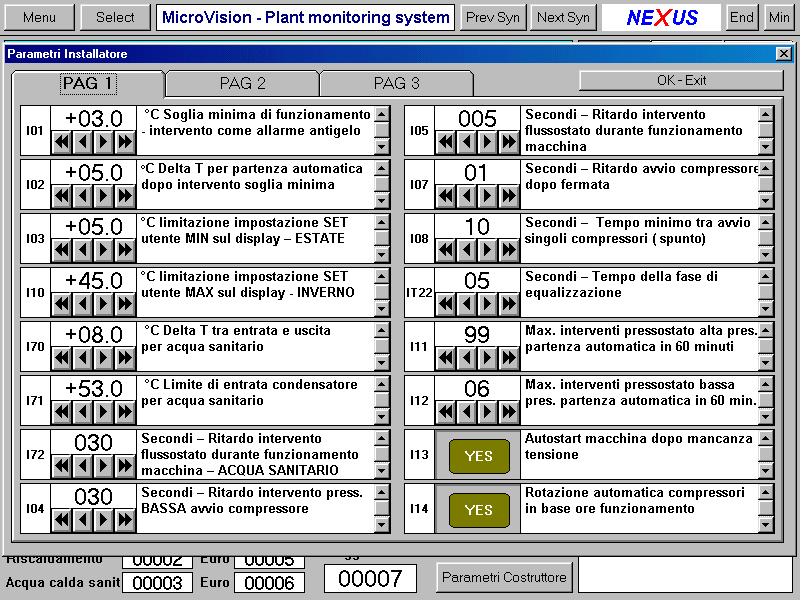The image size is (800, 600).
Task: Click fast-decrease double arrow for parameter I01
Action: [62, 142]
